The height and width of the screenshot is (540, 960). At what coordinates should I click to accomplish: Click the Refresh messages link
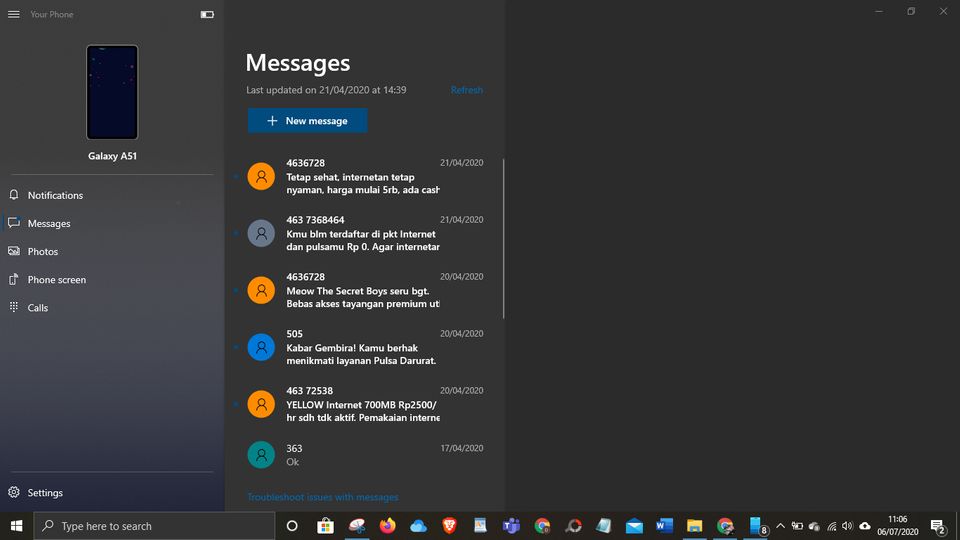coord(466,90)
